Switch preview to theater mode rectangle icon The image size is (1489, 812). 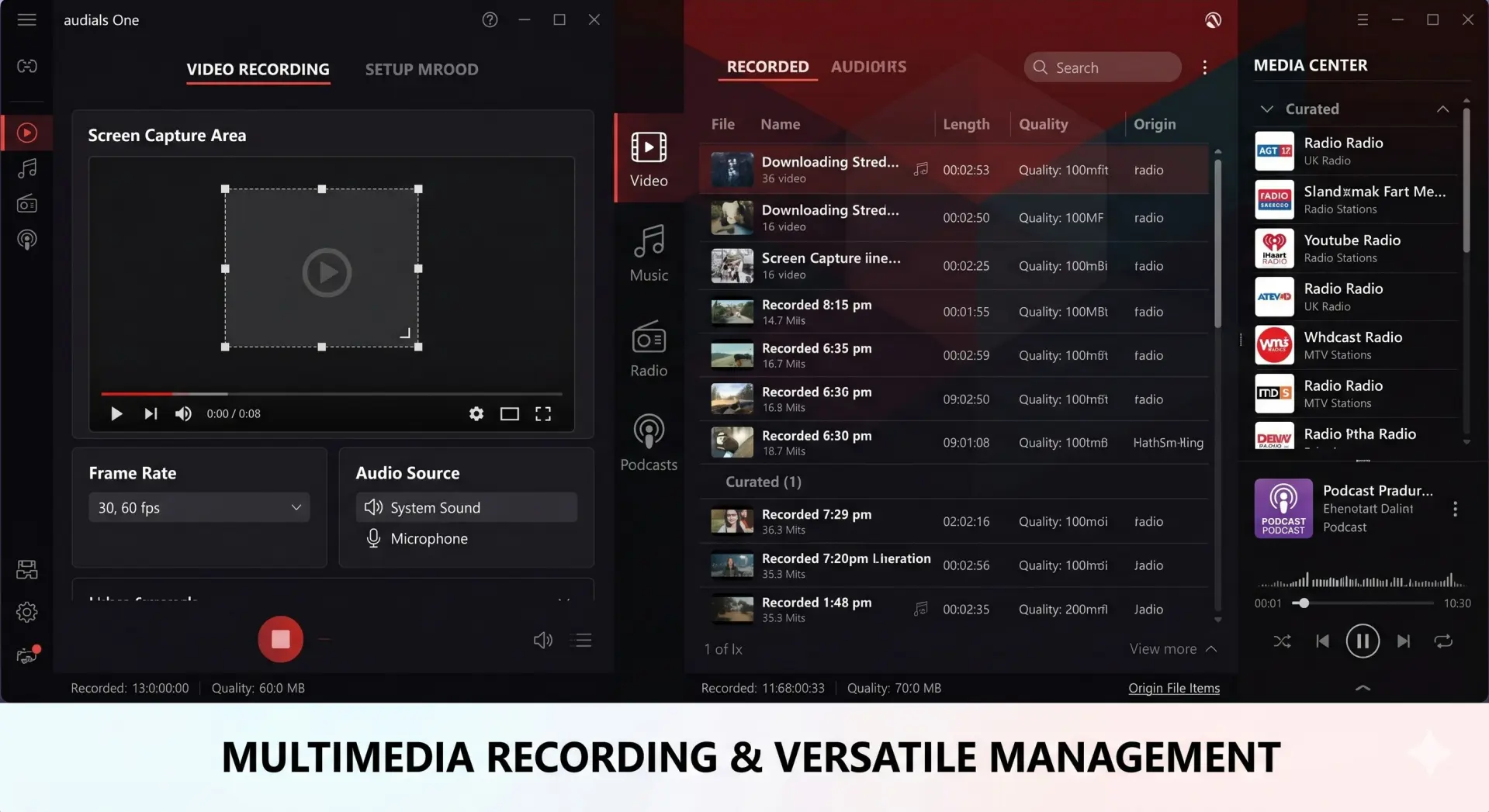click(510, 414)
